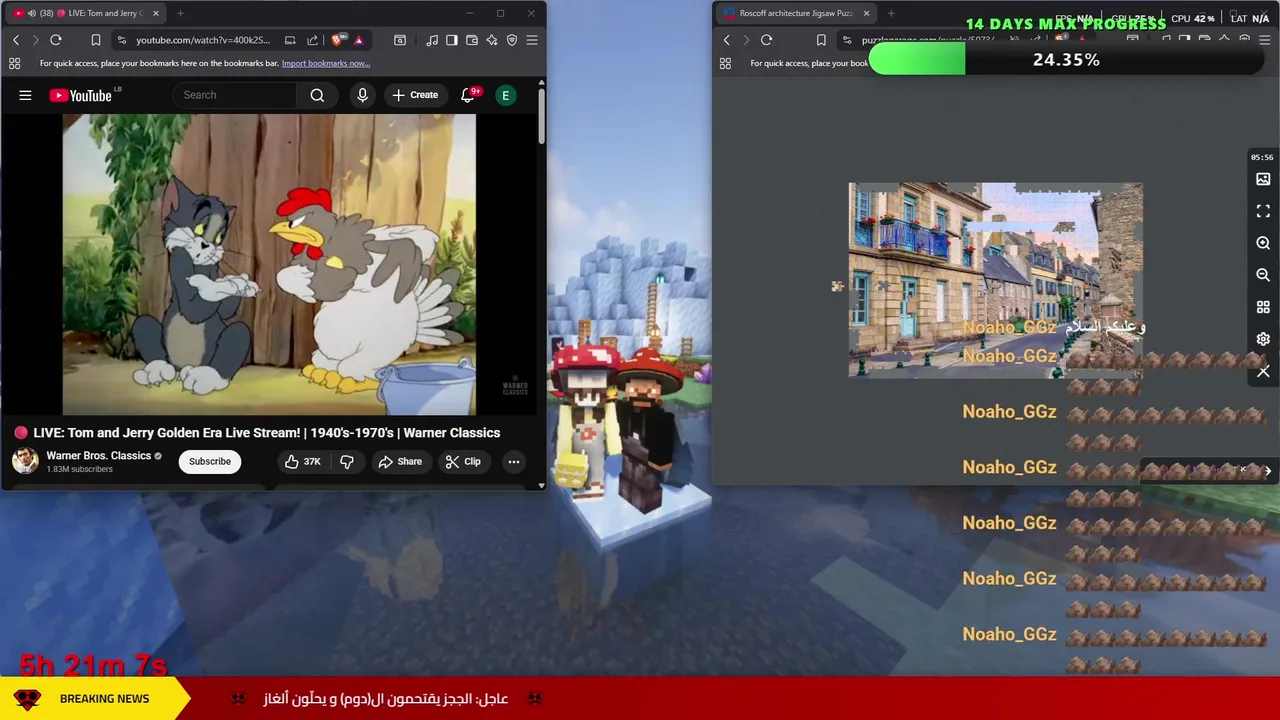Click the Tom and Jerry video player
Image resolution: width=1280 pixels, height=720 pixels.
click(x=269, y=264)
